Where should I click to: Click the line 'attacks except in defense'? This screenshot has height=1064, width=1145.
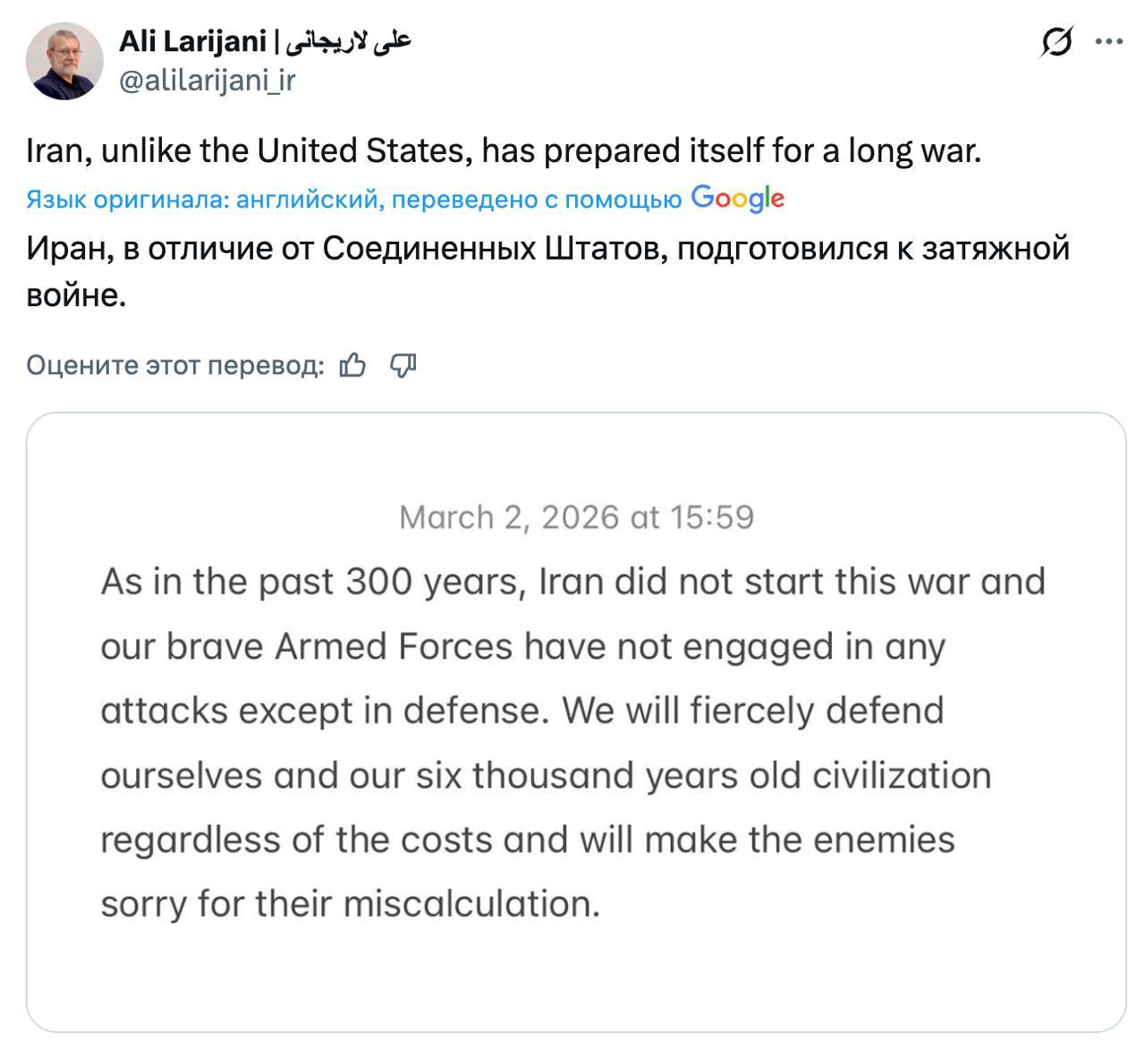(522, 711)
